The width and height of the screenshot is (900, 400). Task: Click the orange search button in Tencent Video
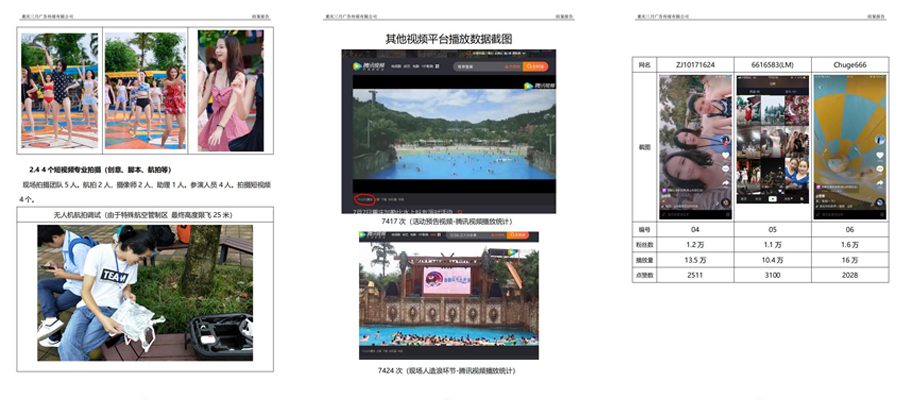[x=535, y=67]
